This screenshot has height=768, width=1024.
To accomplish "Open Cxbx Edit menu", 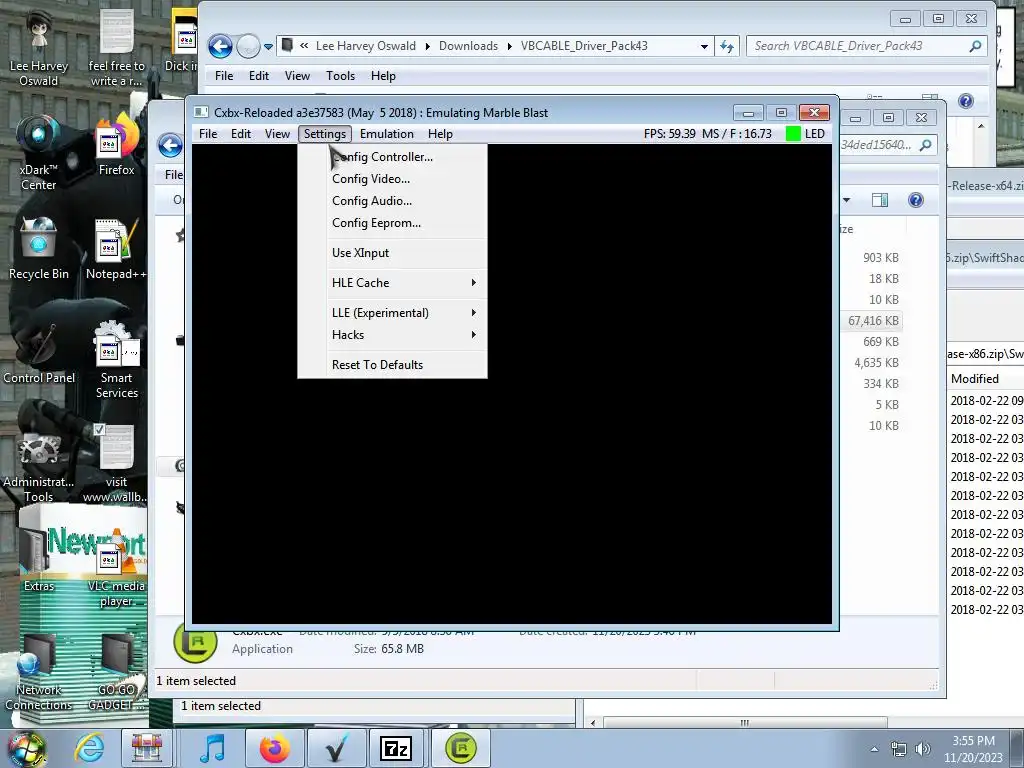I will pyautogui.click(x=241, y=134).
